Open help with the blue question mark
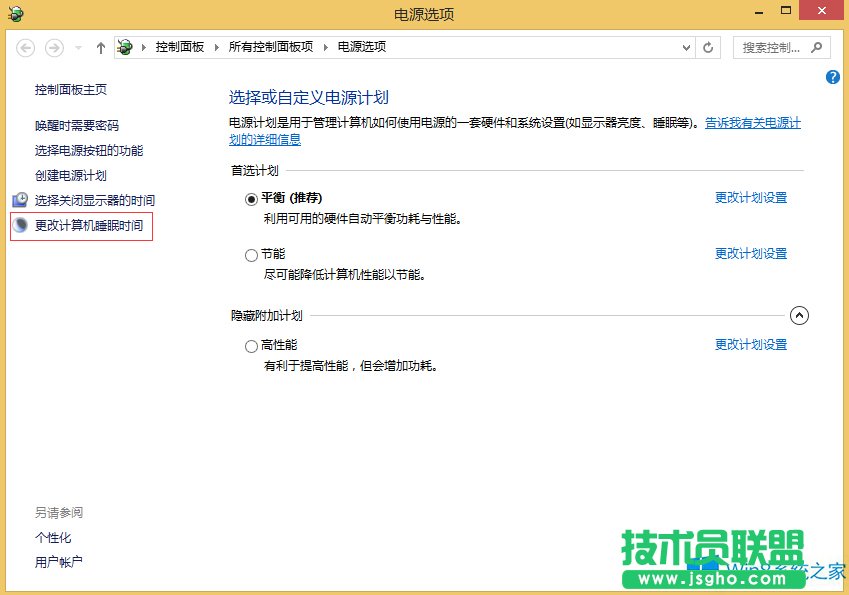Image resolution: width=849 pixels, height=595 pixels. pyautogui.click(x=833, y=77)
